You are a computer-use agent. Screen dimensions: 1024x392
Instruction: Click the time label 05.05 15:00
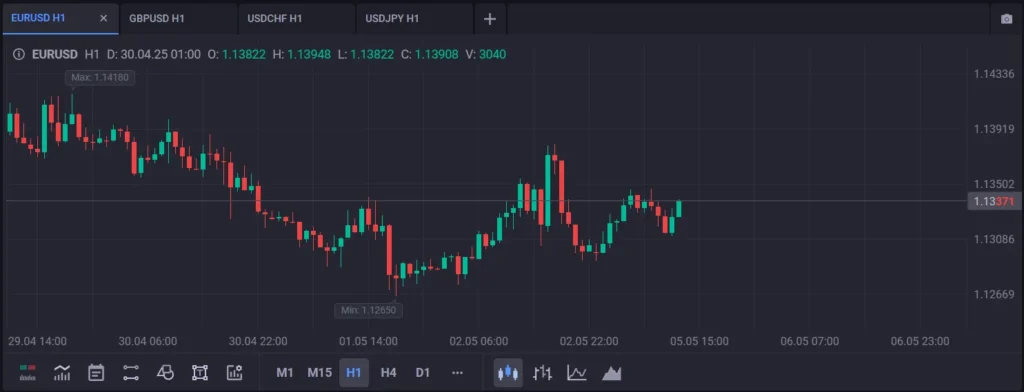tap(699, 341)
